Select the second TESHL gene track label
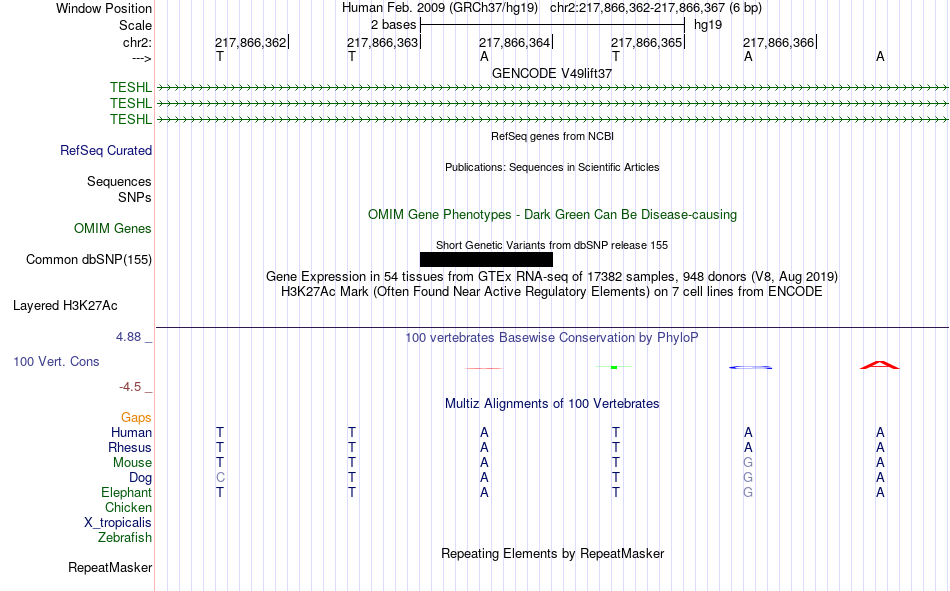This screenshot has width=950, height=591. [x=131, y=103]
